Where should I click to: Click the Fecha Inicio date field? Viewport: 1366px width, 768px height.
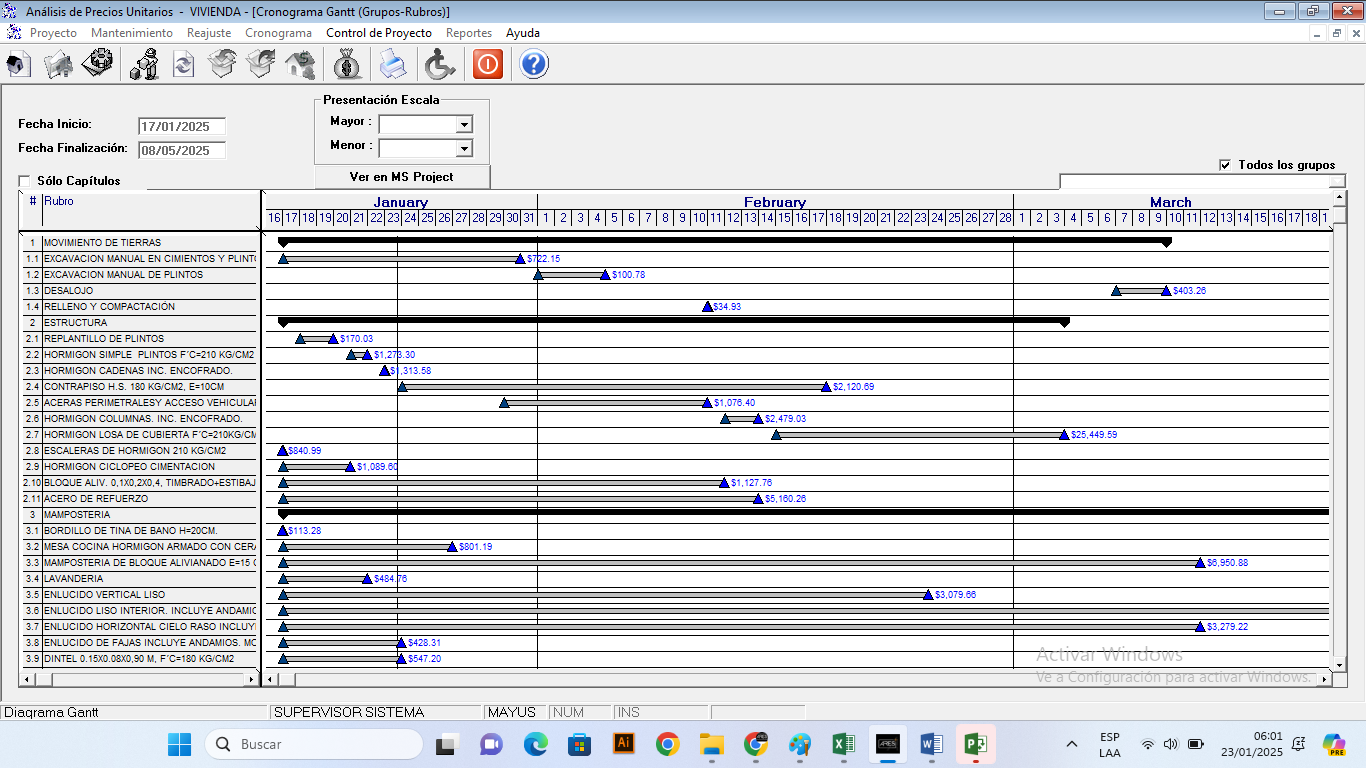pyautogui.click(x=182, y=127)
